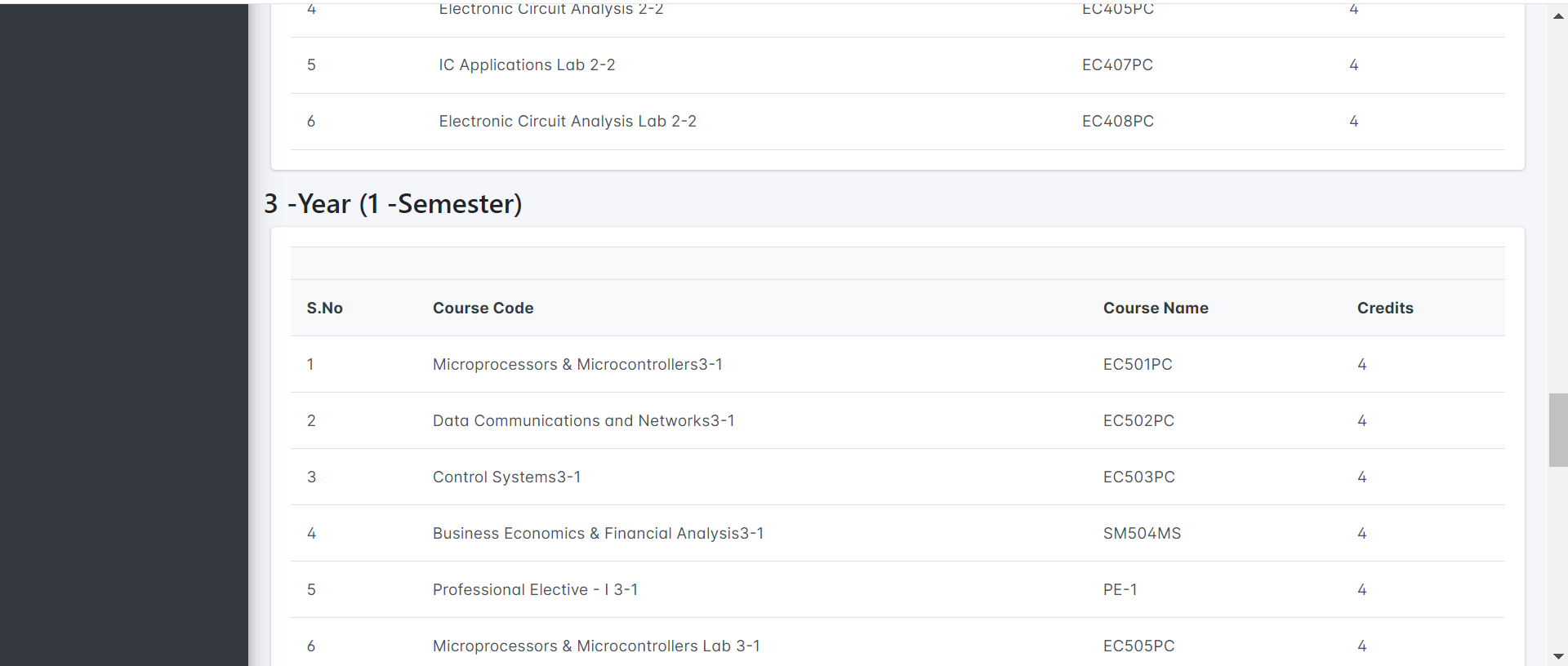Select 'Microprocessors & Microcontrollers3-1' cell

click(x=577, y=365)
